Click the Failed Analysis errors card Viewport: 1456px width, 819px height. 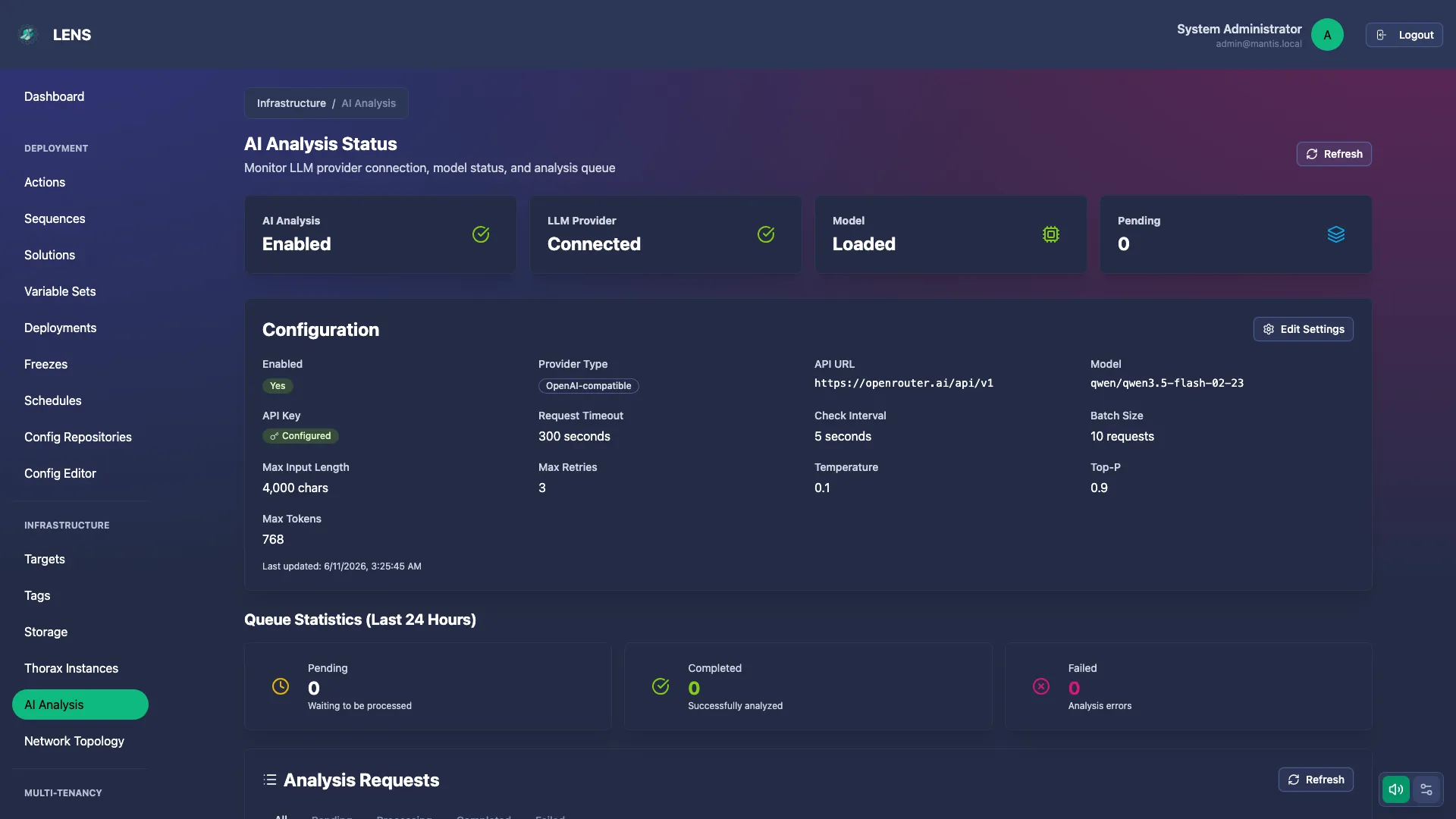(x=1188, y=686)
